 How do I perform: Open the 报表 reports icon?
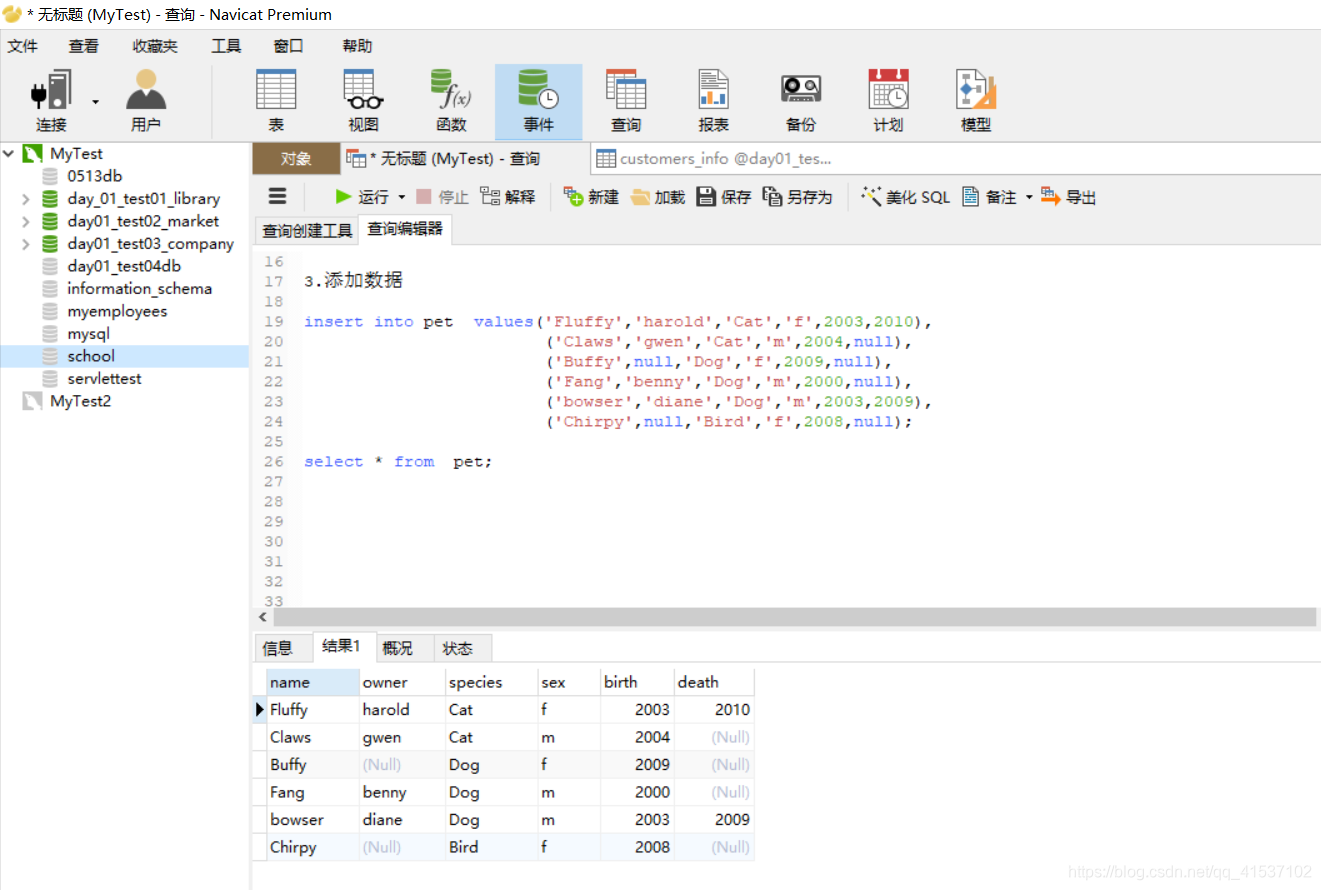click(x=713, y=102)
